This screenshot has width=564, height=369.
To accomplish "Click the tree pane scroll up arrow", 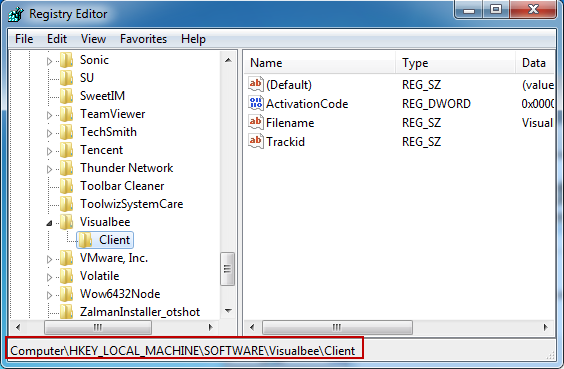I will 228,60.
